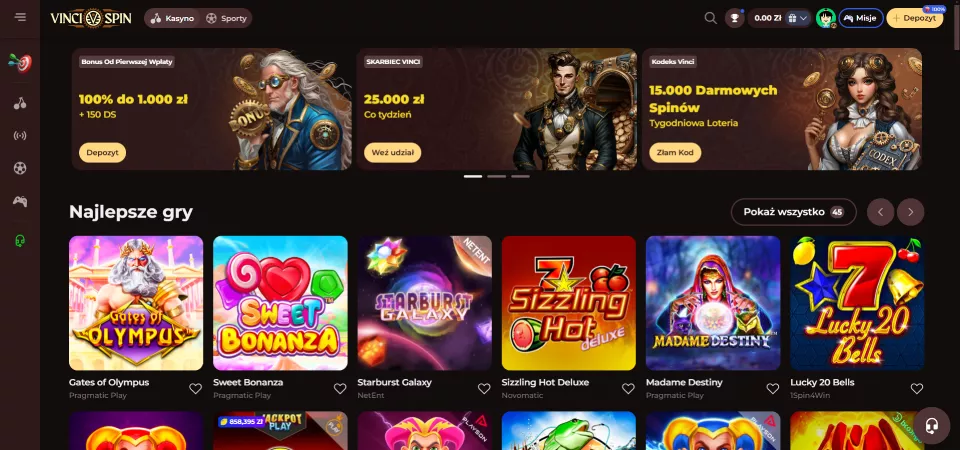Open the soccer ball sports sidebar icon

20,168
